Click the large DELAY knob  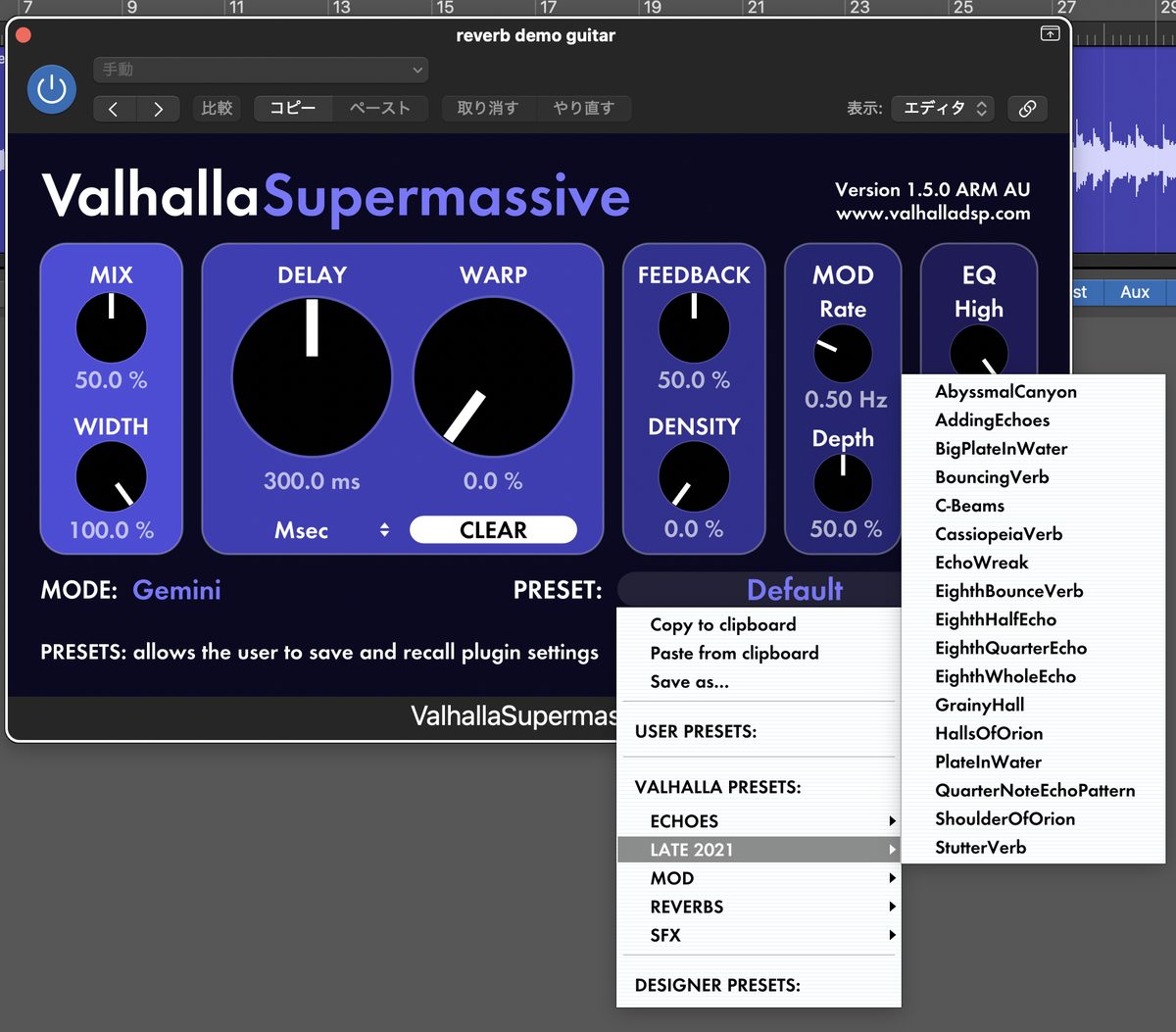312,377
